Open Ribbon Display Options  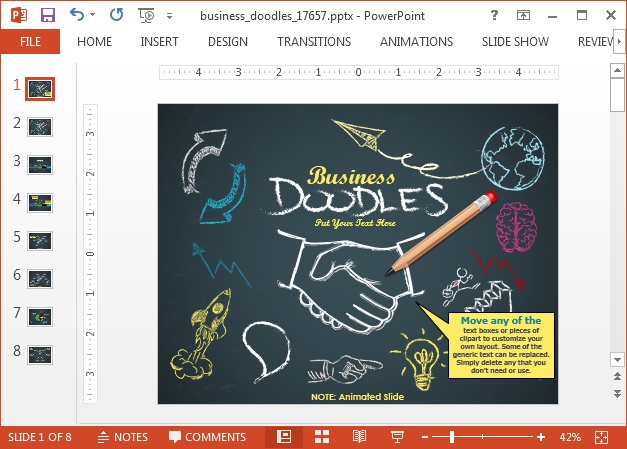click(x=524, y=16)
